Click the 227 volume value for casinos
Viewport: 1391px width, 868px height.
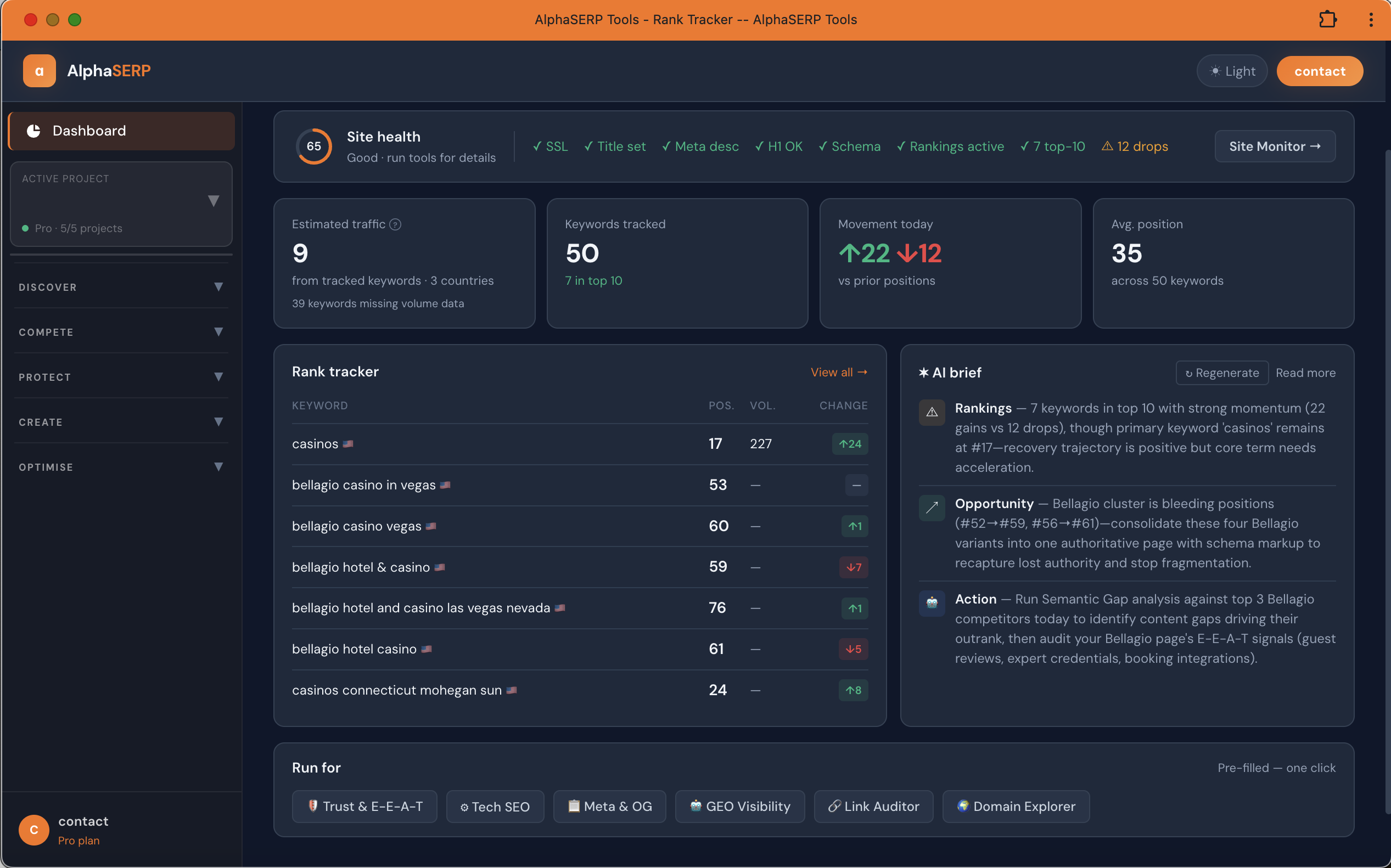pos(760,444)
